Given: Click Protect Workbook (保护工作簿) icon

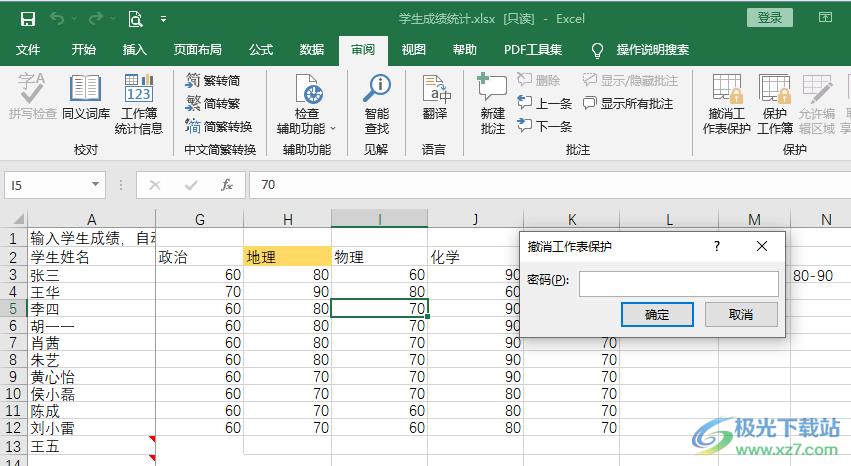Looking at the screenshot, I should tap(774, 103).
